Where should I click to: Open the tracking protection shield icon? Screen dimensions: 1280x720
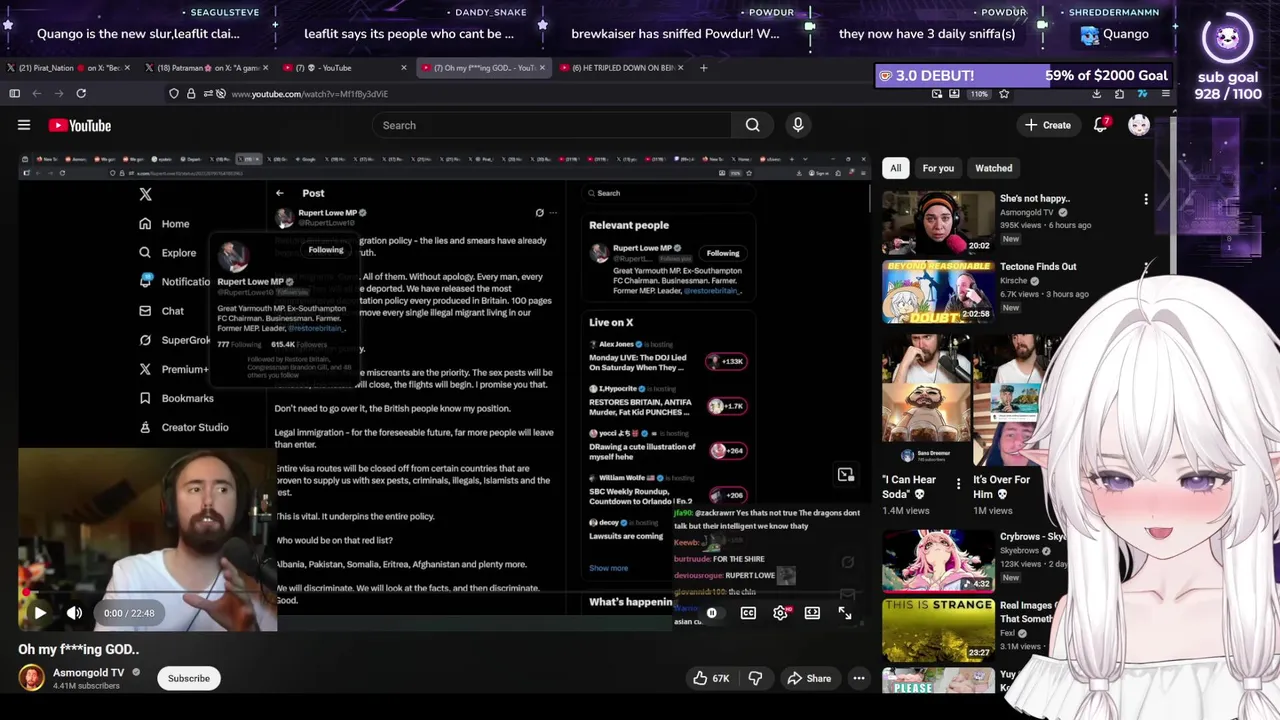[174, 94]
